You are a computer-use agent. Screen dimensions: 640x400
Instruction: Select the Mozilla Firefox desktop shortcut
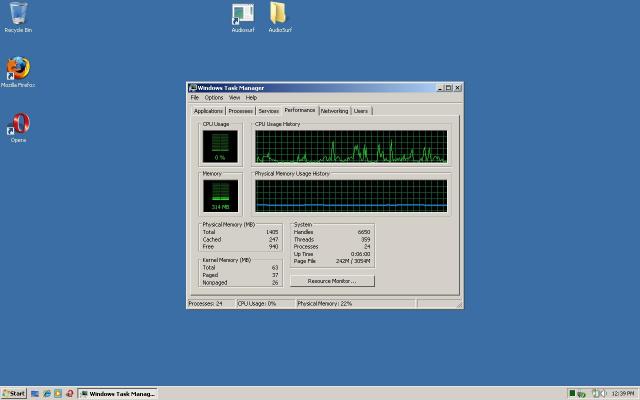pos(18,72)
